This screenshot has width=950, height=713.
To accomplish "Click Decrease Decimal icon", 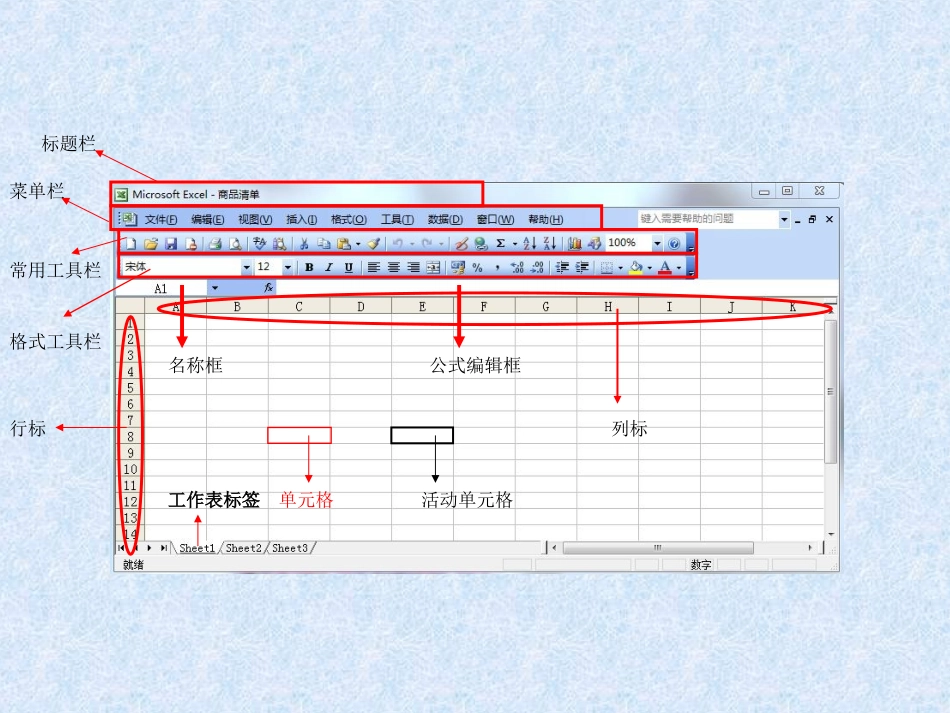I will click(537, 267).
